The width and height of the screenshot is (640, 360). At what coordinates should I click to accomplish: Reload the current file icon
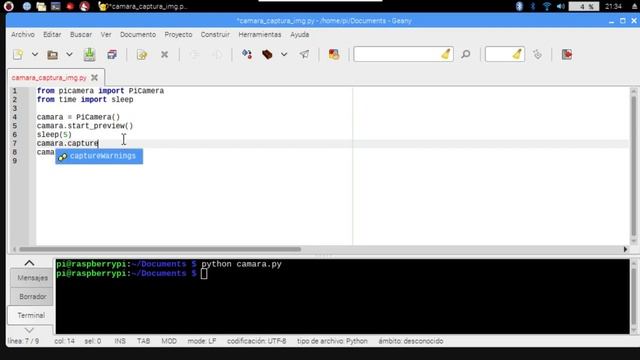click(x=142, y=54)
